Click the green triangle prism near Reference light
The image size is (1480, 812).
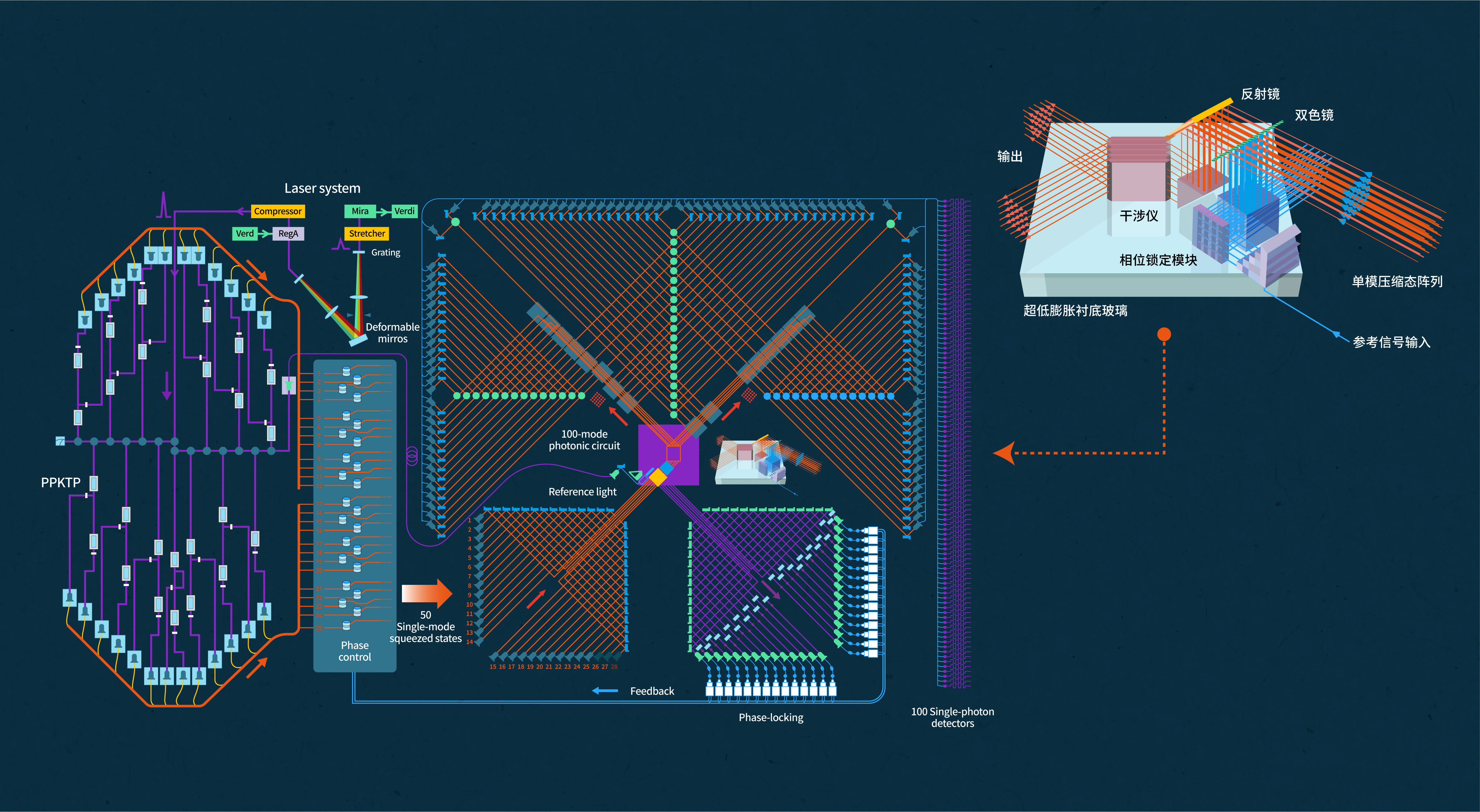635,475
